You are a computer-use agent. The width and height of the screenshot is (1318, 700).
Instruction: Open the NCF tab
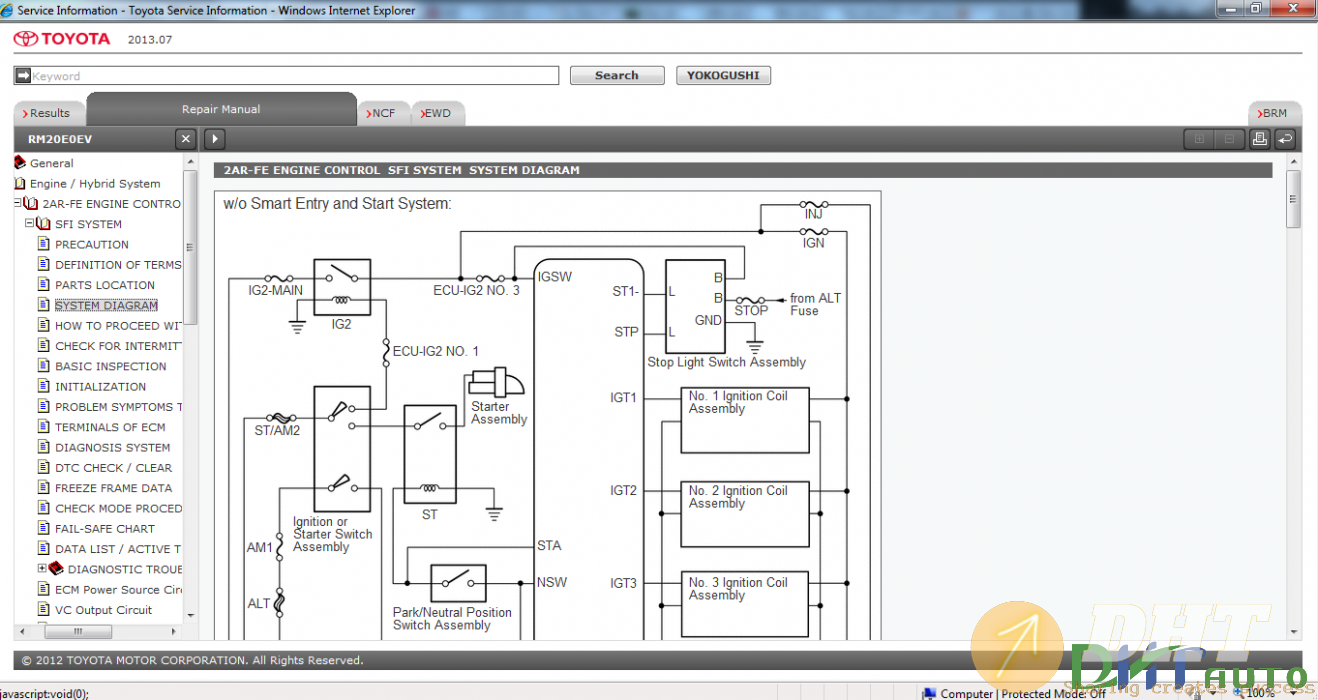(382, 113)
